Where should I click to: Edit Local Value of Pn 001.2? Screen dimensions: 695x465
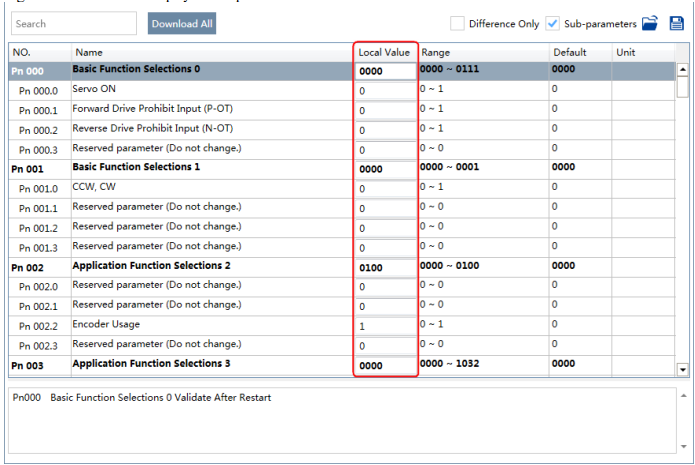(x=385, y=228)
